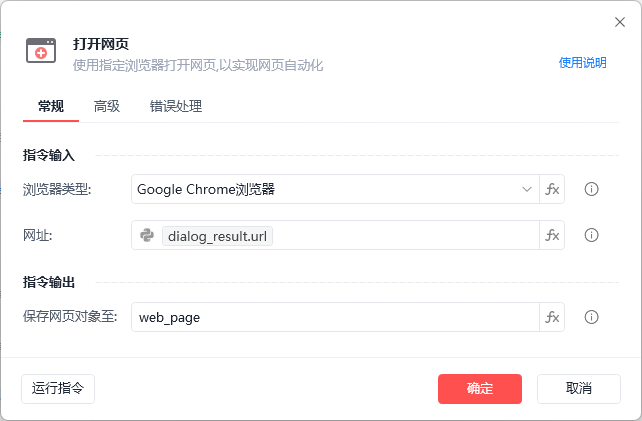This screenshot has height=421, width=642.
Task: Cancel the dialog with 取消
Action: [579, 389]
